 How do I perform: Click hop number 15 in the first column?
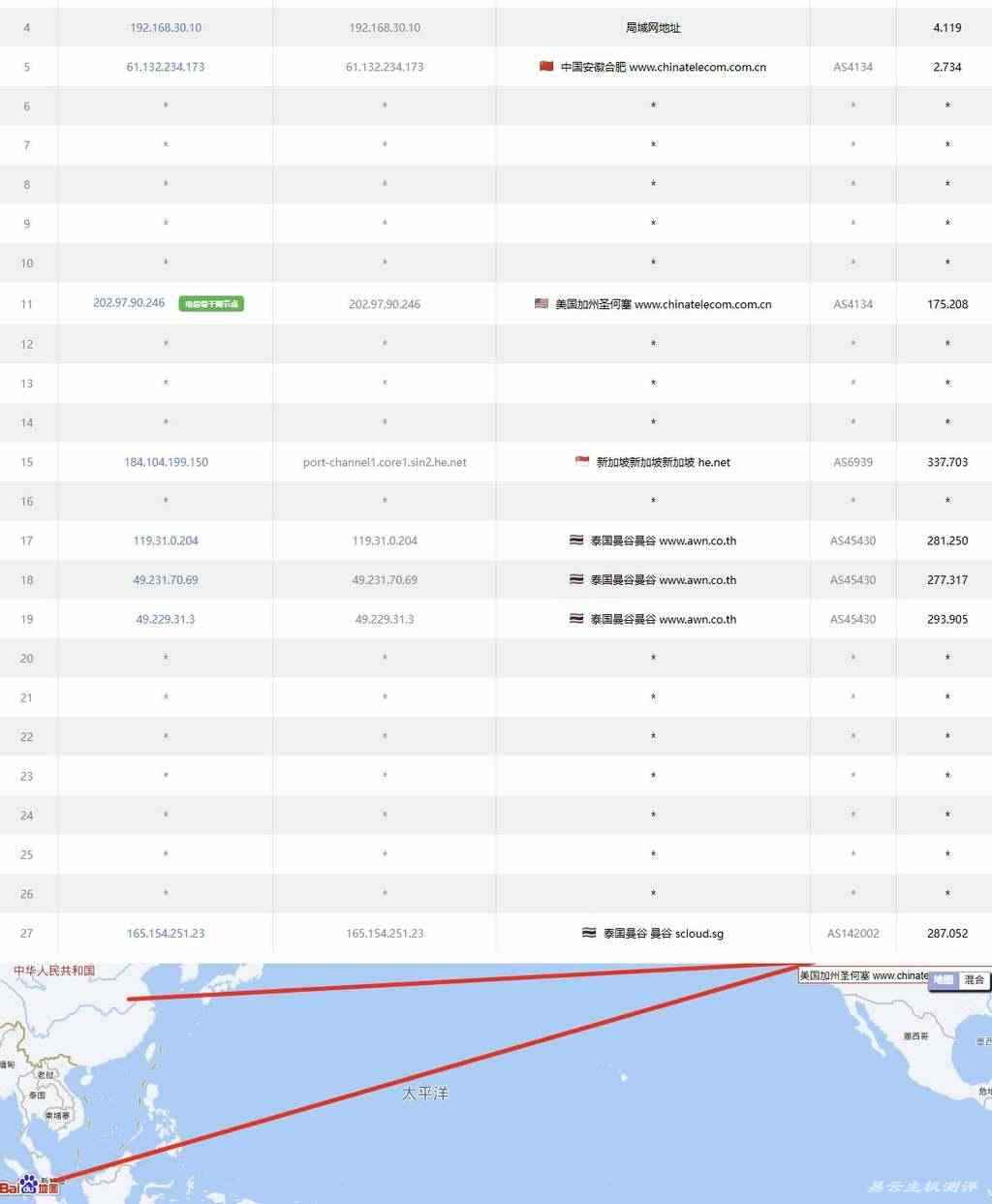point(26,462)
